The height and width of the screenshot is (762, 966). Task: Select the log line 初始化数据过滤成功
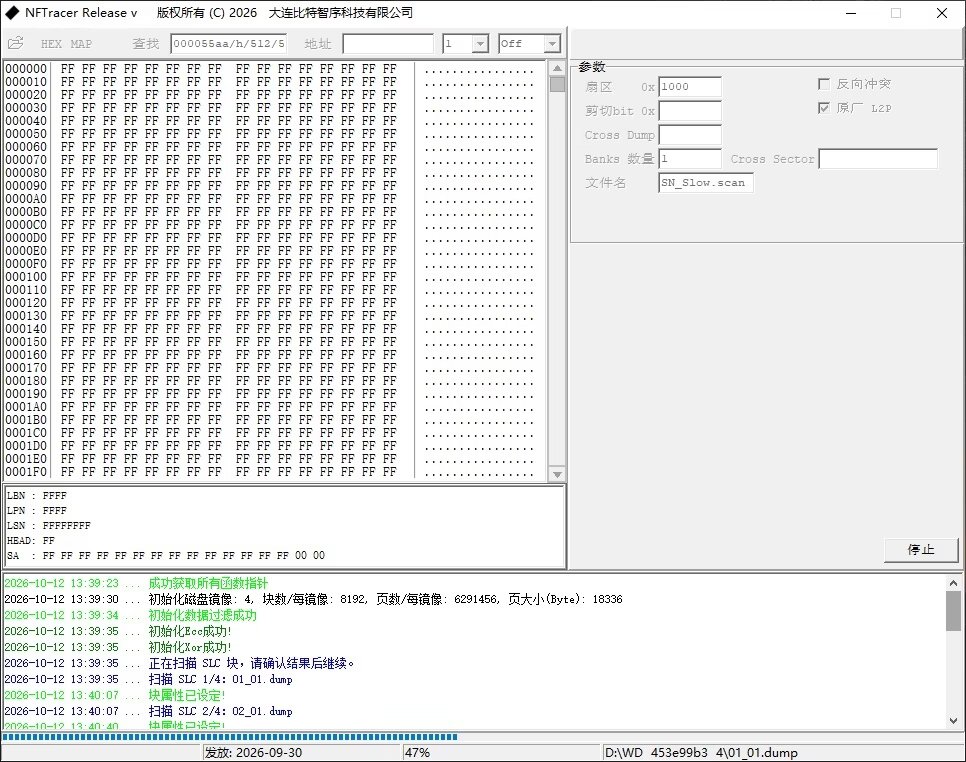(x=131, y=615)
